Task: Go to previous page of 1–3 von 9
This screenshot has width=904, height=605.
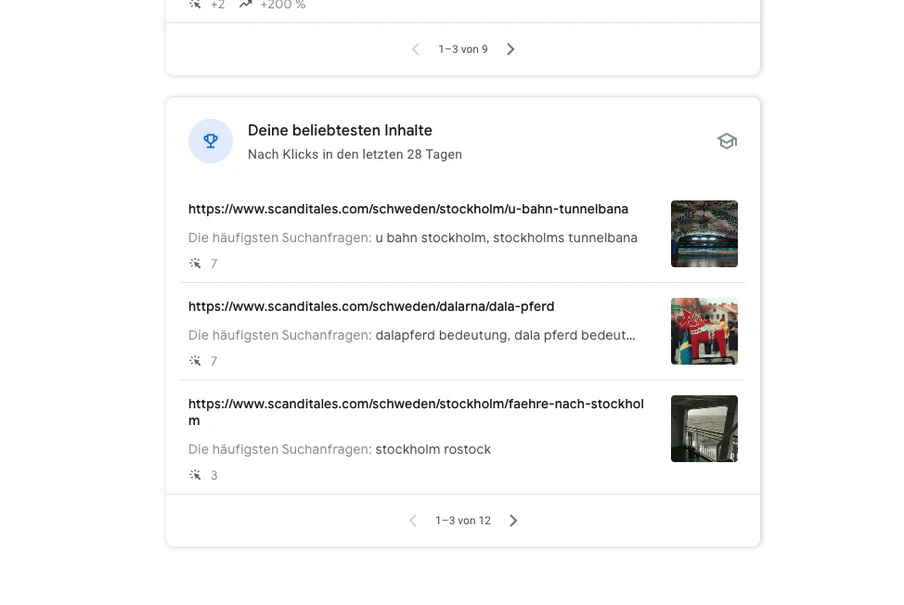Action: coord(416,49)
